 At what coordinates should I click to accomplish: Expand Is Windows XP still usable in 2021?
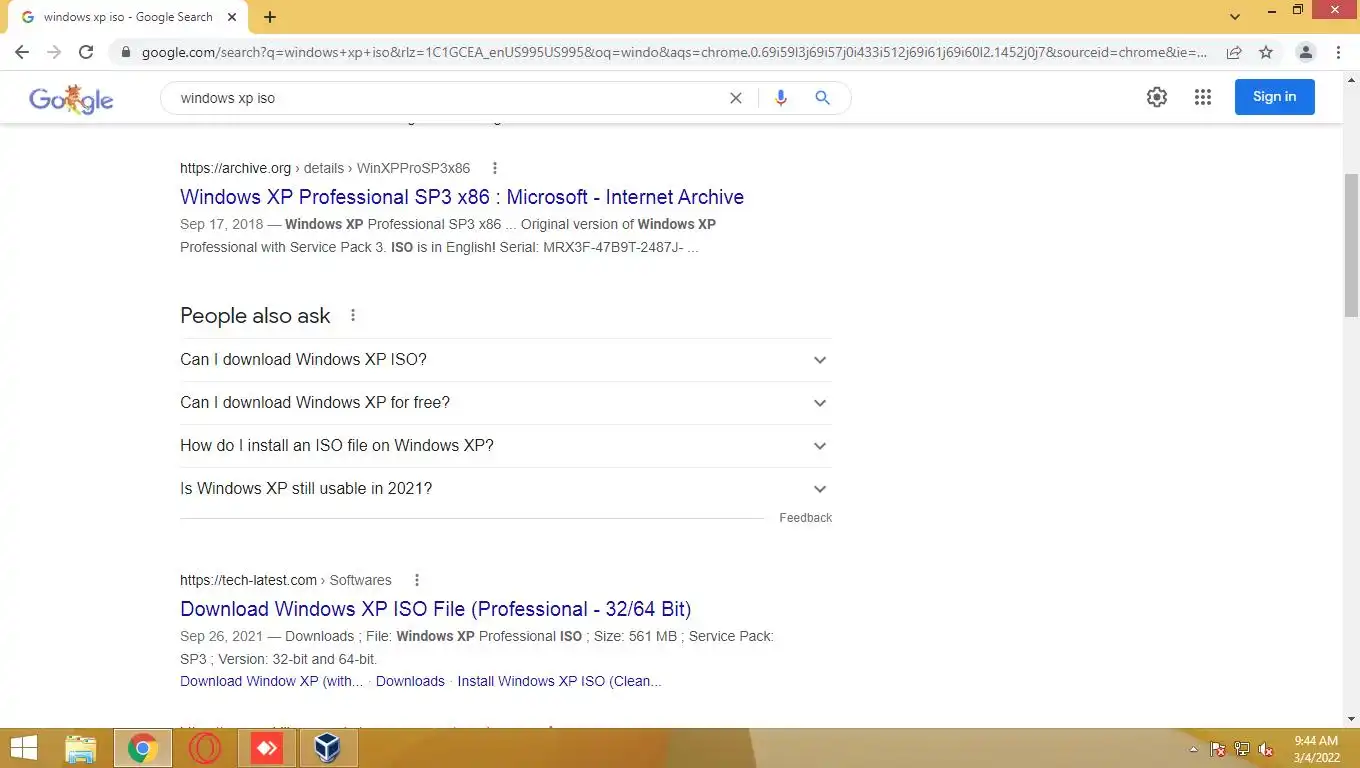505,489
